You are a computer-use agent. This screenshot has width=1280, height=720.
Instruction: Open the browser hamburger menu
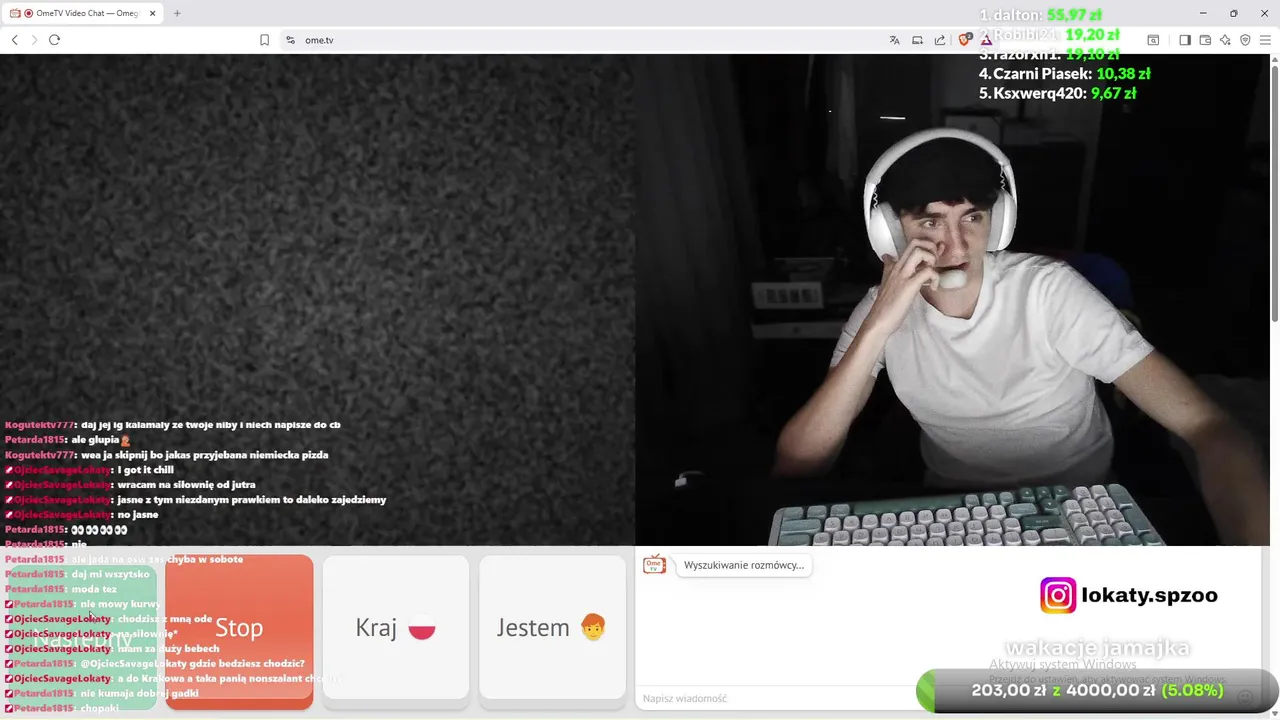1265,40
